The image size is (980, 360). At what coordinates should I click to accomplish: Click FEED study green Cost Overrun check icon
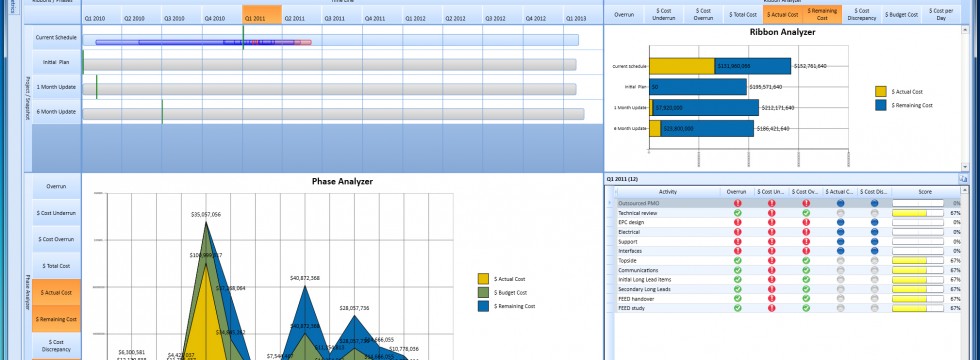806,308
